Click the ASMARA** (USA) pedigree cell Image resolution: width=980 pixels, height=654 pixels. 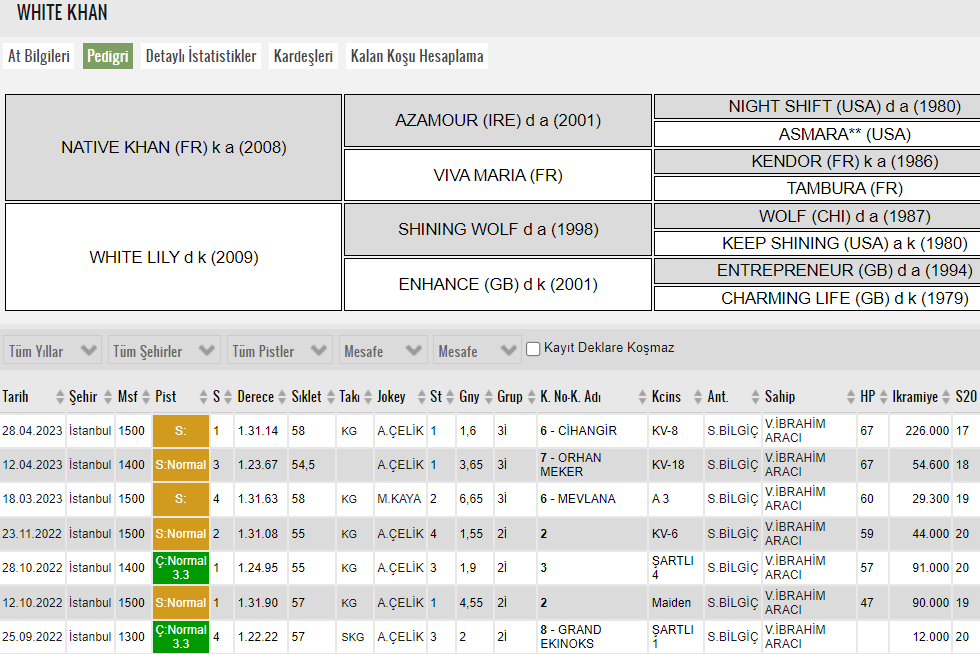(x=817, y=134)
